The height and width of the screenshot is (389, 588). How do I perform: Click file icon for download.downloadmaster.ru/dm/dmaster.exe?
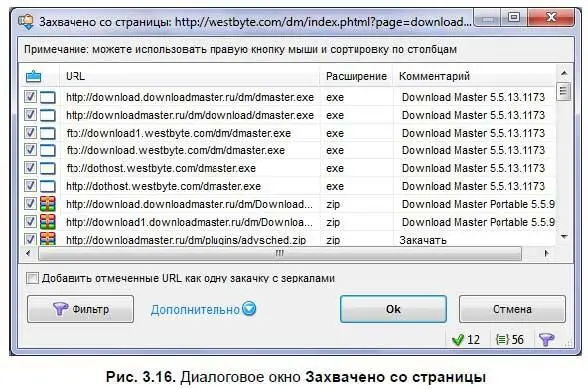[48, 98]
